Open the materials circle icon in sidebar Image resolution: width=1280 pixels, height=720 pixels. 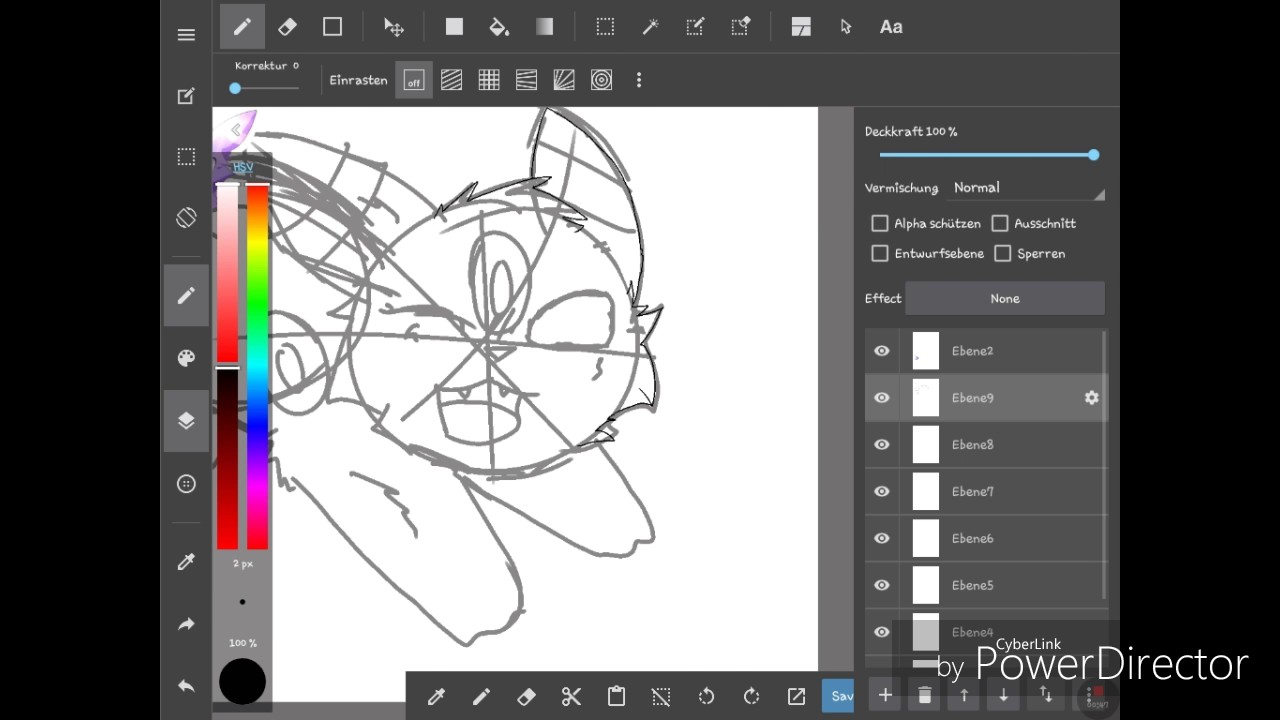pyautogui.click(x=186, y=484)
